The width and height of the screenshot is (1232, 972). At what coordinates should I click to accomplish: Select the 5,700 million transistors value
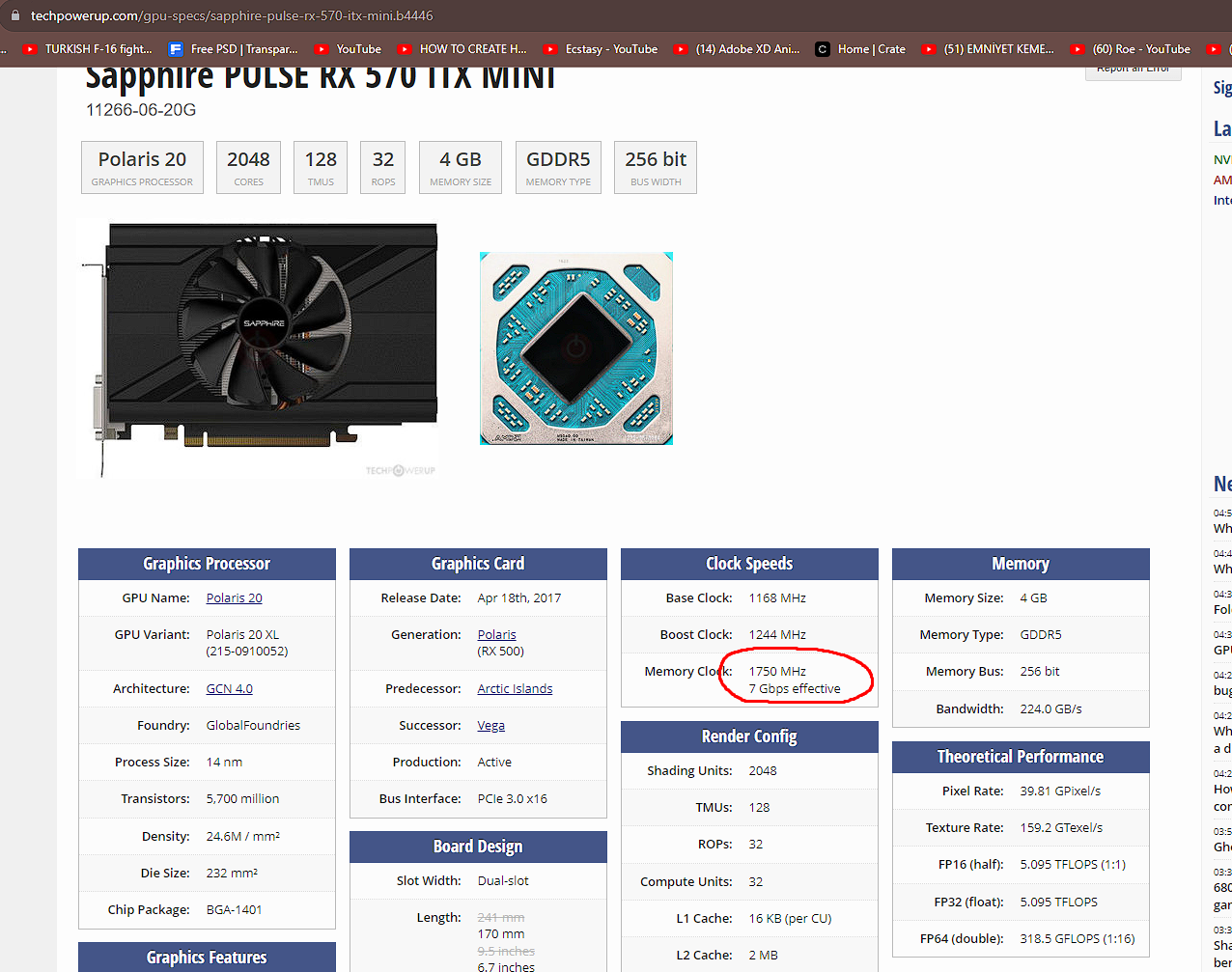pos(242,798)
